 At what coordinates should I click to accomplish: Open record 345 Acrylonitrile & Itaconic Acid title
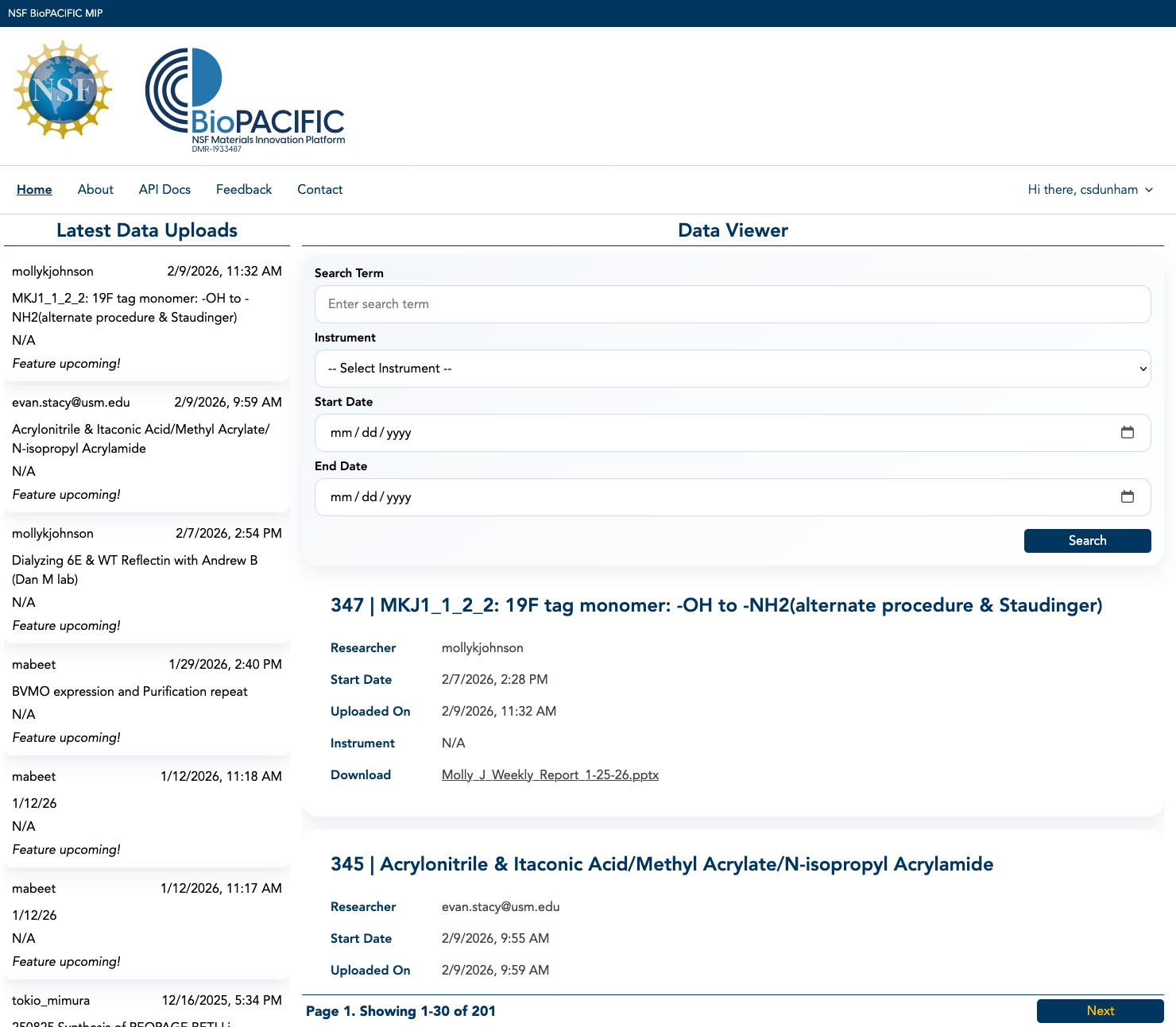pos(661,864)
